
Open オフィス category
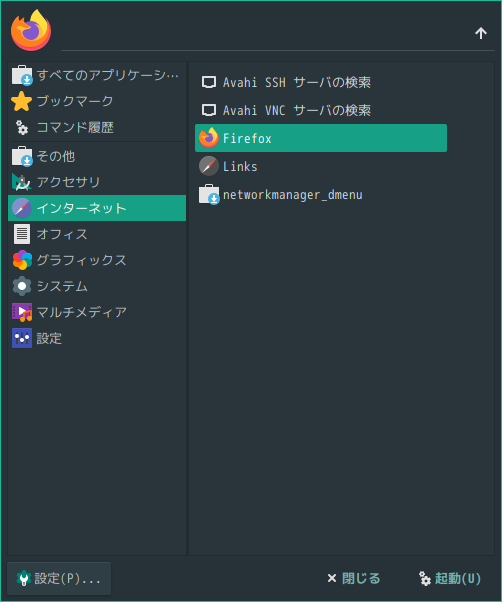point(97,234)
